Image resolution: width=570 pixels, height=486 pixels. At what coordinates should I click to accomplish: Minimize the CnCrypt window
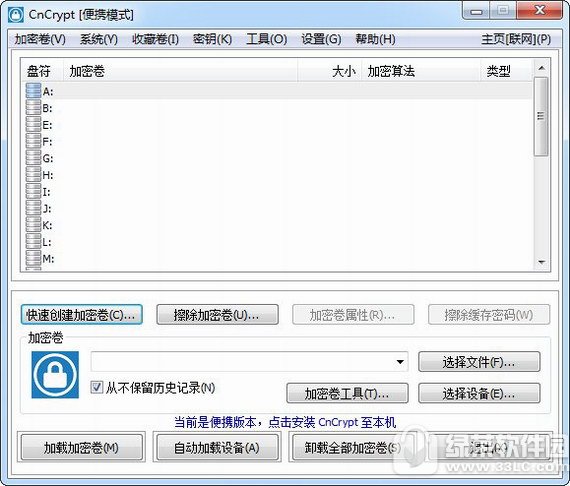[x=476, y=11]
